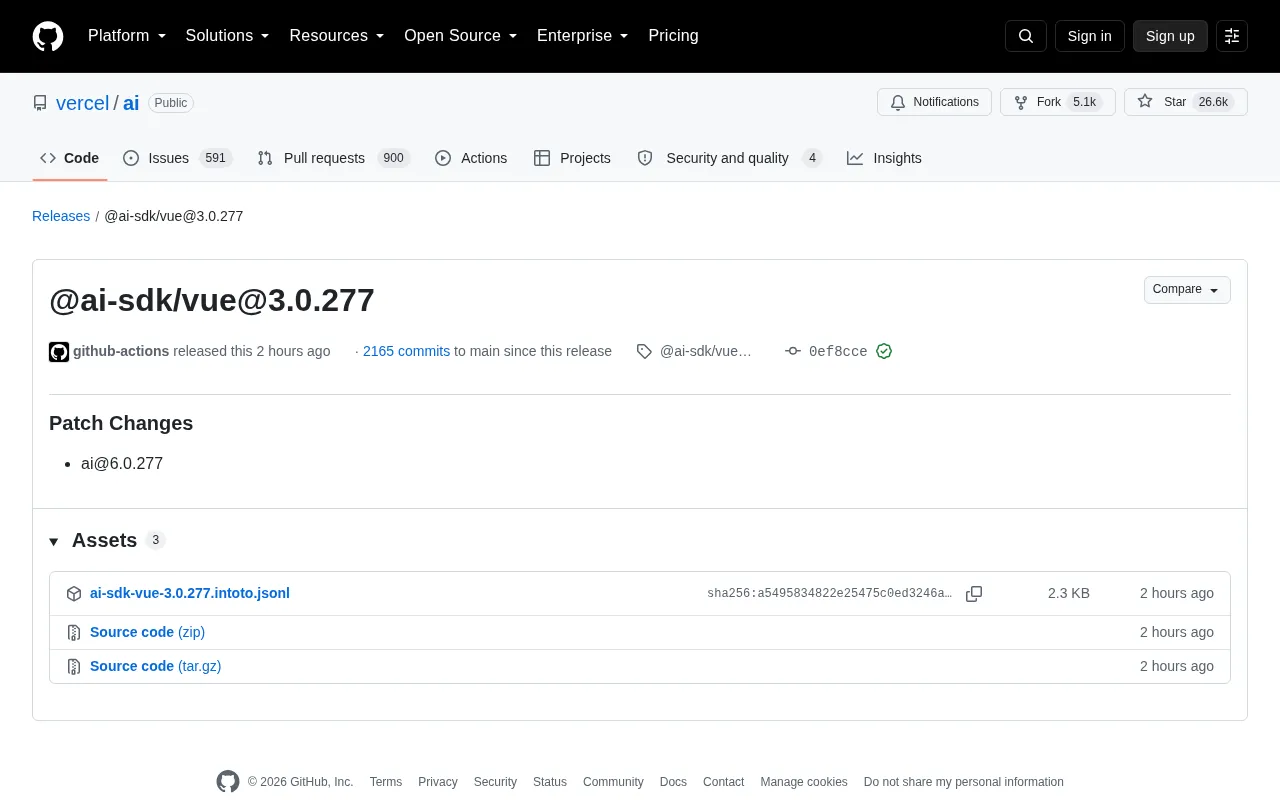Viewport: 1280px width, 800px height.
Task: Open the vercel owner link
Action: point(82,103)
